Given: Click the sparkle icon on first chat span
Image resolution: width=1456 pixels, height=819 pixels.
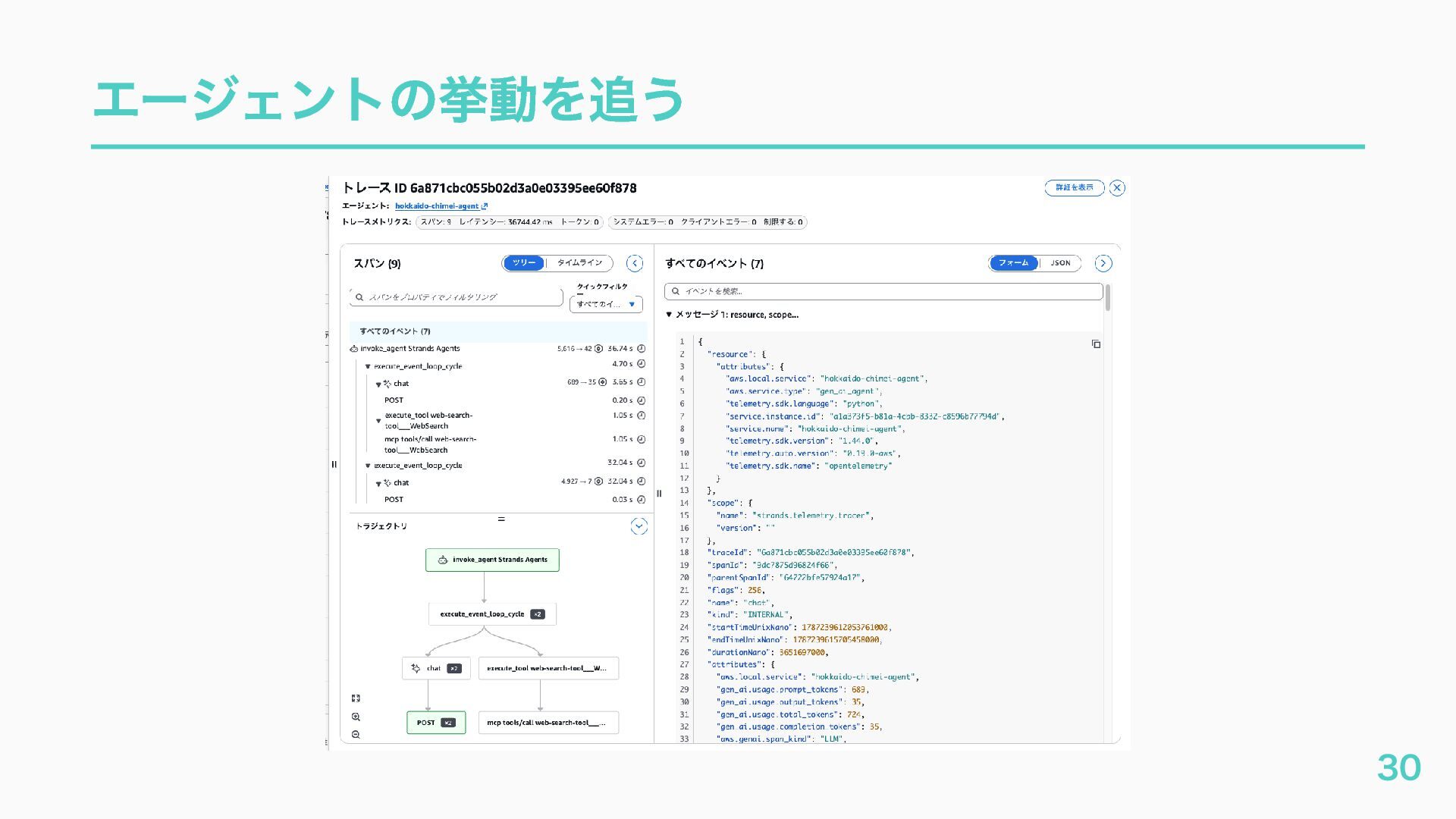Looking at the screenshot, I should [388, 384].
